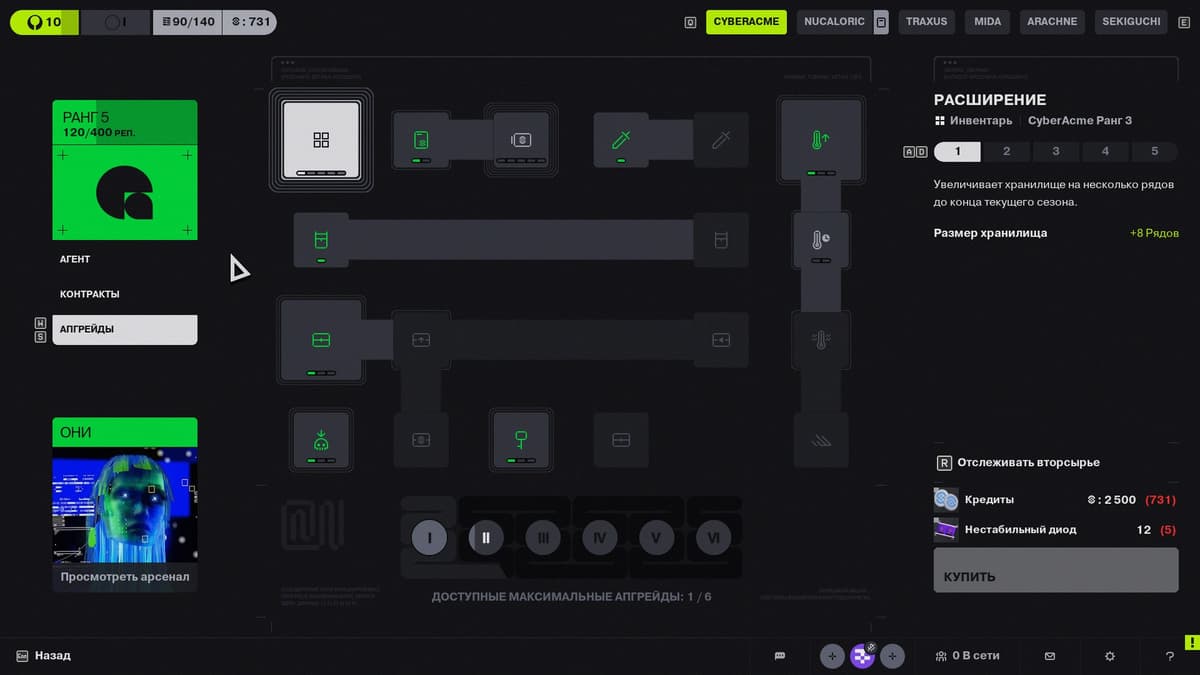Viewport: 1200px width, 675px height.
Task: Select upgrade tier I
Action: click(429, 538)
